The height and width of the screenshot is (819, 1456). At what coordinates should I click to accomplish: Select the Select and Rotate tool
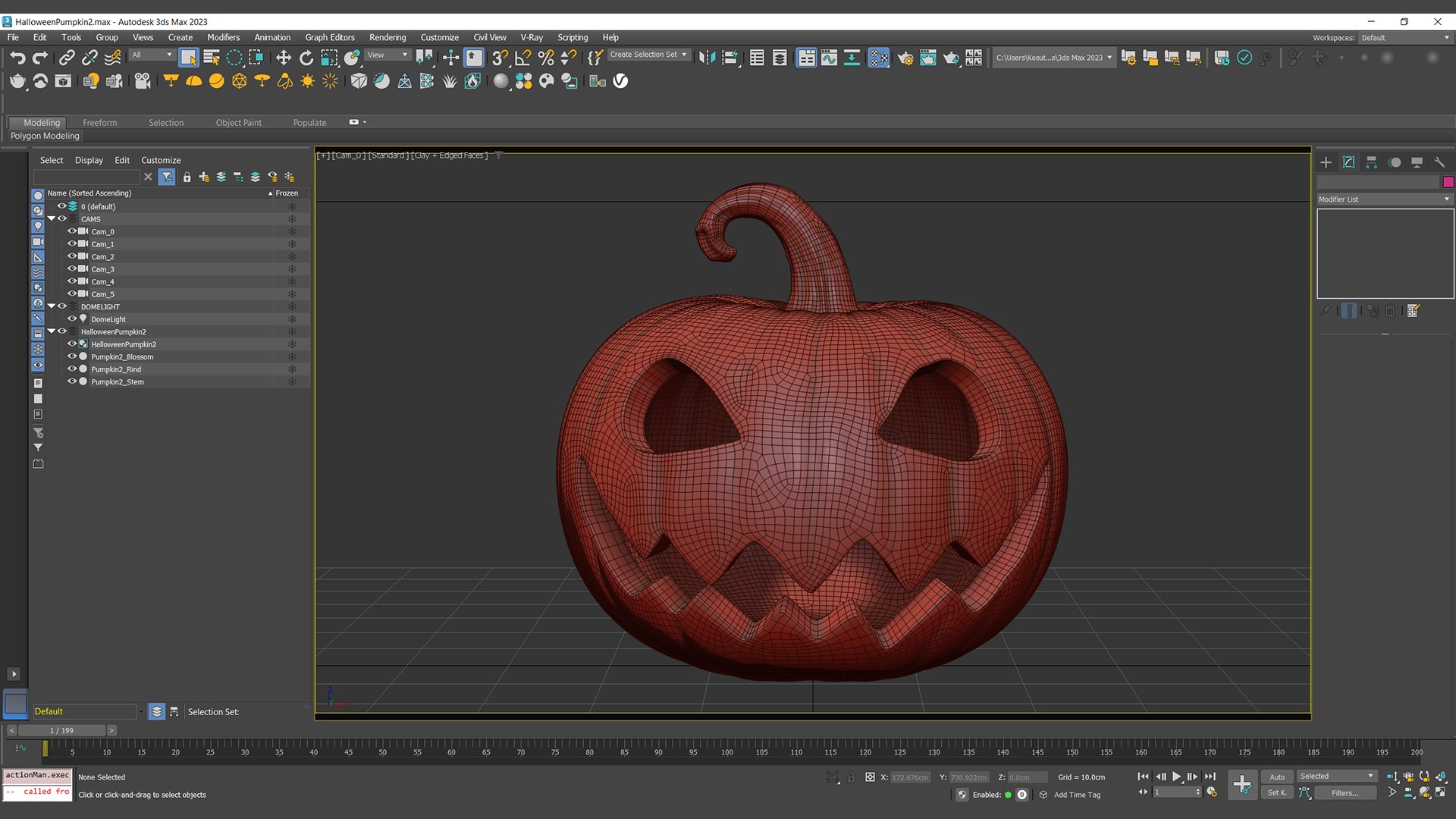tap(306, 58)
